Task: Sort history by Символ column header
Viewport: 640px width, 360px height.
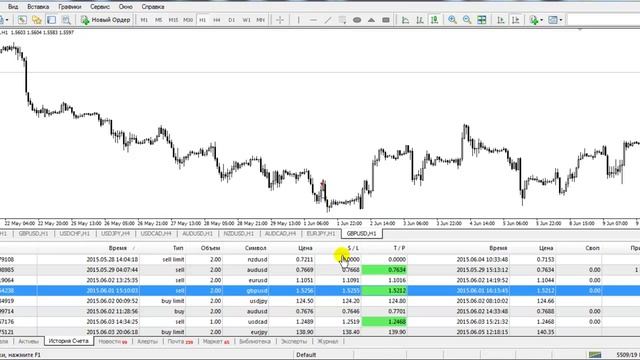Action: pos(256,248)
